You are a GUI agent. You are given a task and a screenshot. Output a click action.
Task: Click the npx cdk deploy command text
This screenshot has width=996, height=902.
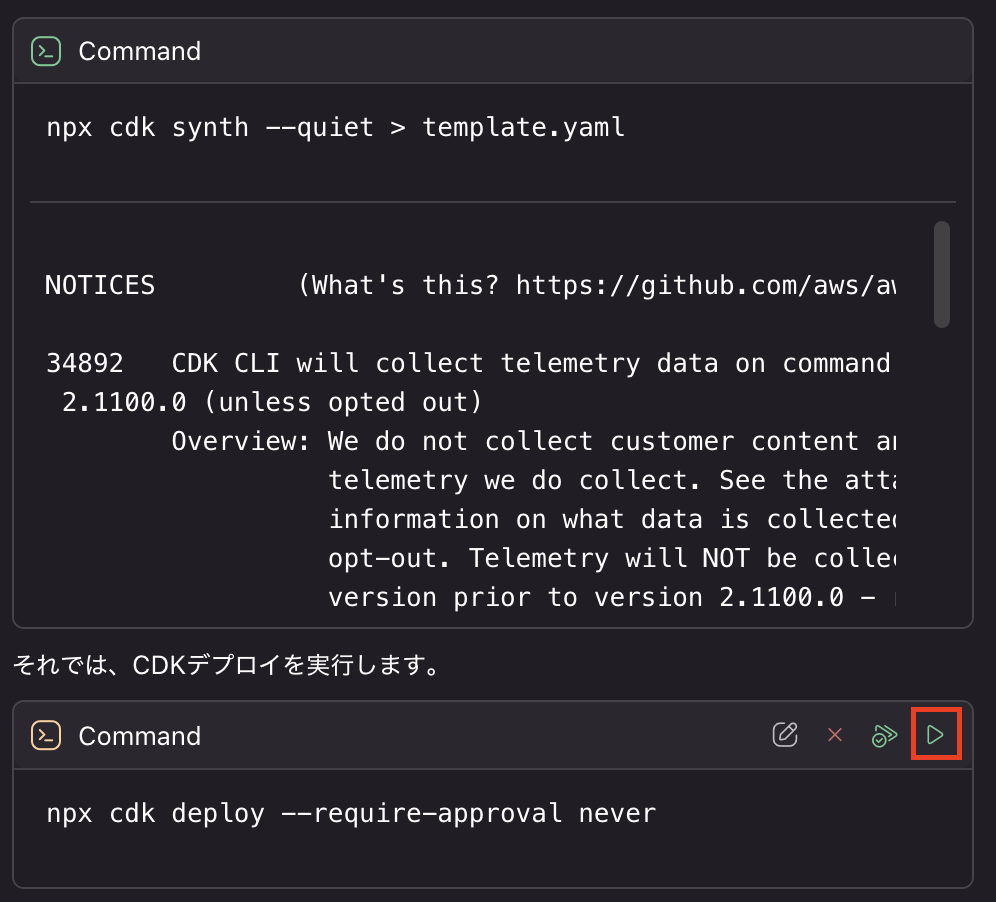click(x=351, y=813)
